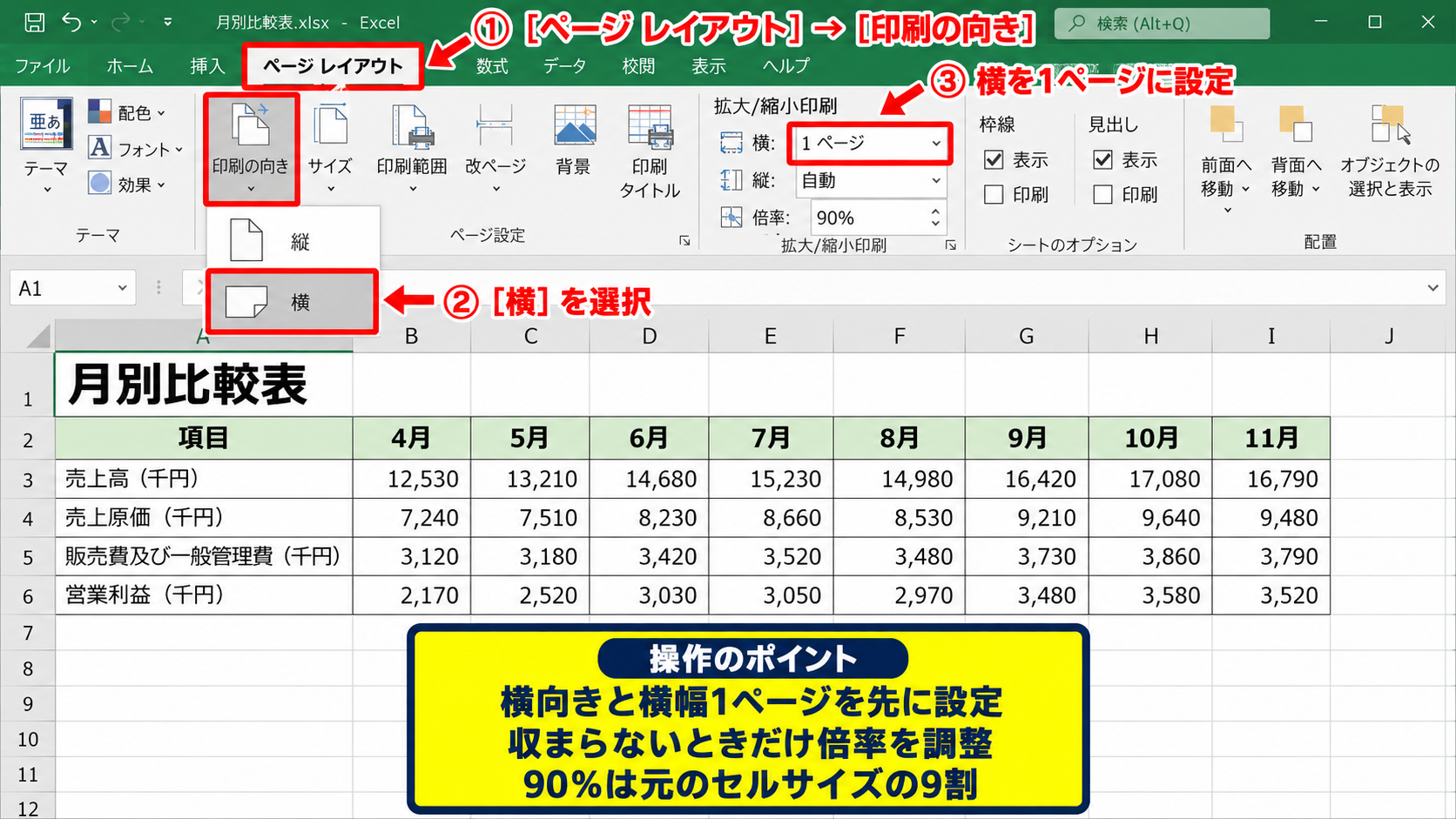Click the 印刷の向き orientation button
Viewport: 1456px width, 819px height.
(x=251, y=149)
